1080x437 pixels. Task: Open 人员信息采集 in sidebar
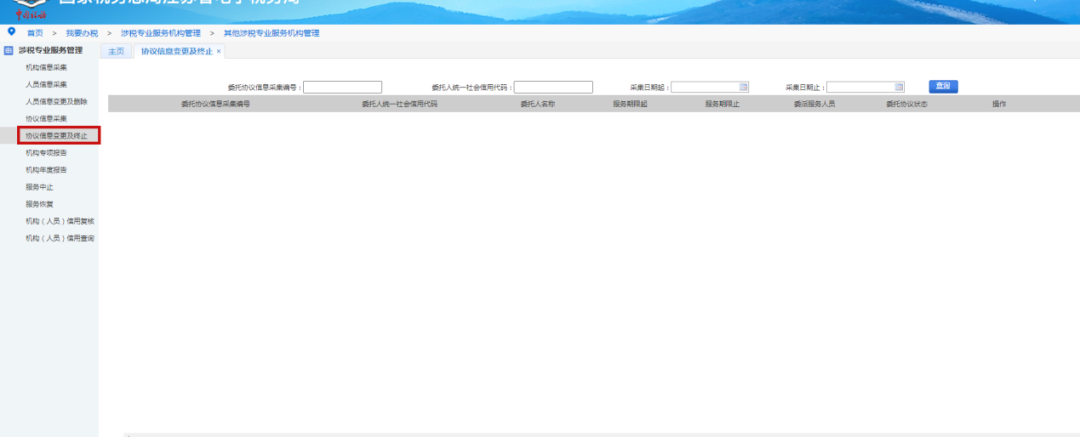pos(46,84)
